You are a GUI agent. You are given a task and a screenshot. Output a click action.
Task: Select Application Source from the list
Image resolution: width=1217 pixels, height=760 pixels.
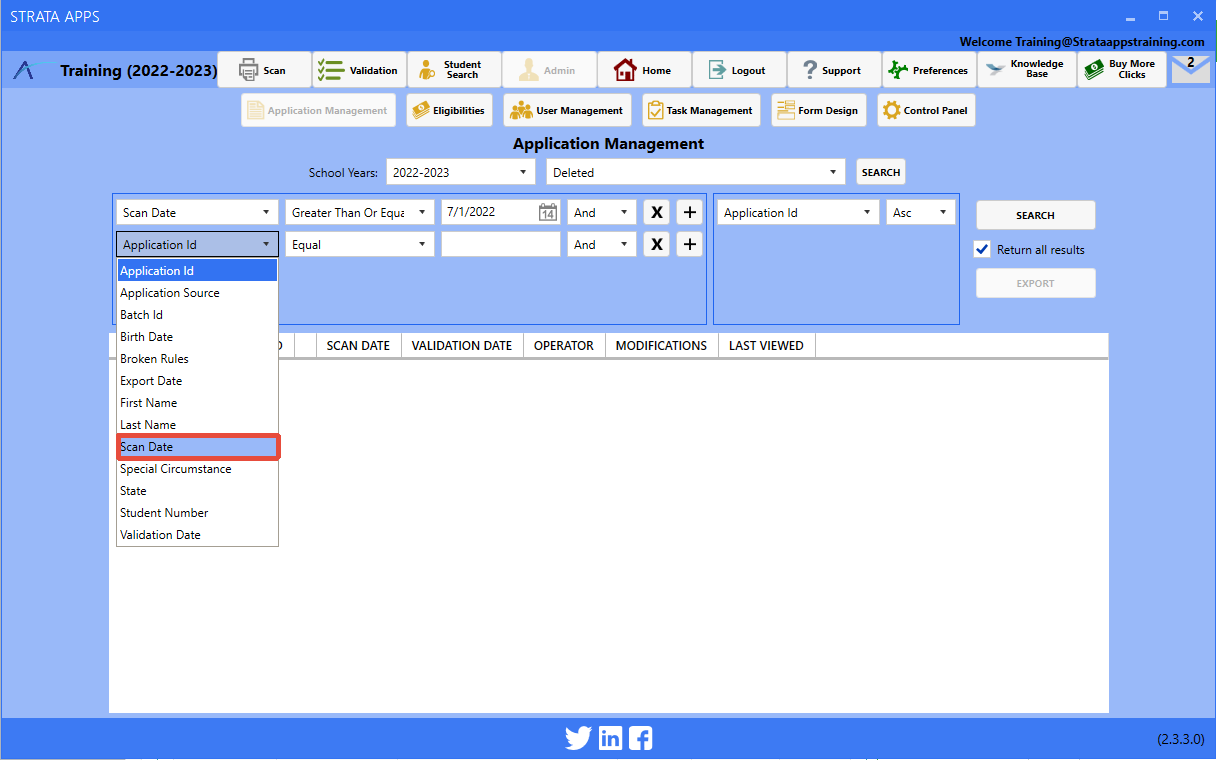click(x=197, y=292)
